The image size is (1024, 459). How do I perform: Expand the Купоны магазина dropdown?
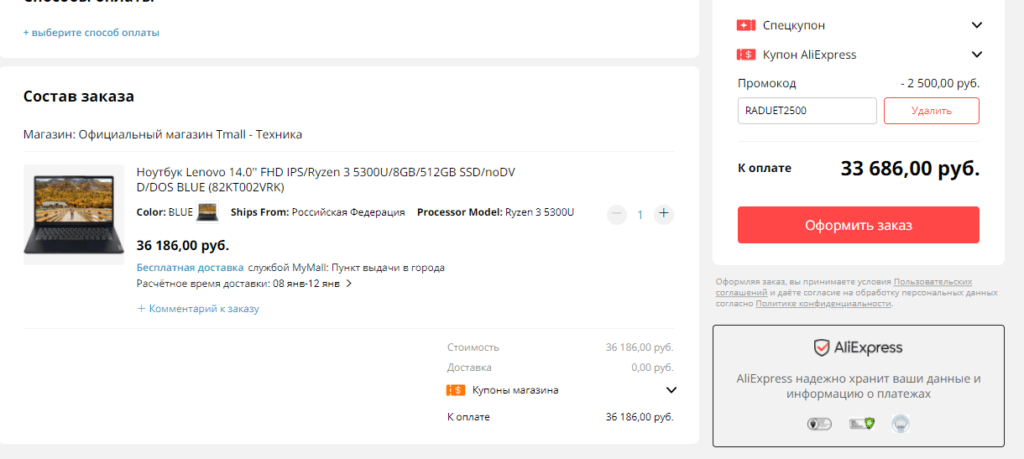[x=671, y=390]
